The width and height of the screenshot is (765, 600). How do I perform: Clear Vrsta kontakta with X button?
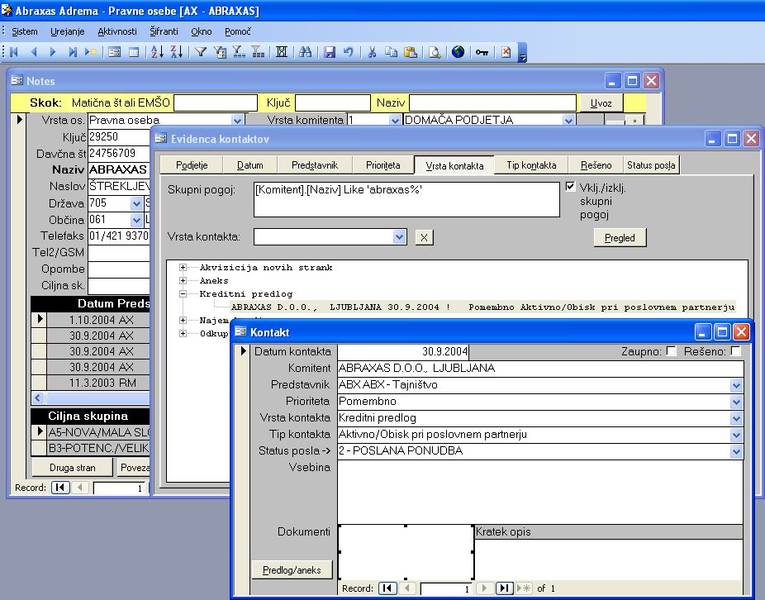[x=424, y=238]
